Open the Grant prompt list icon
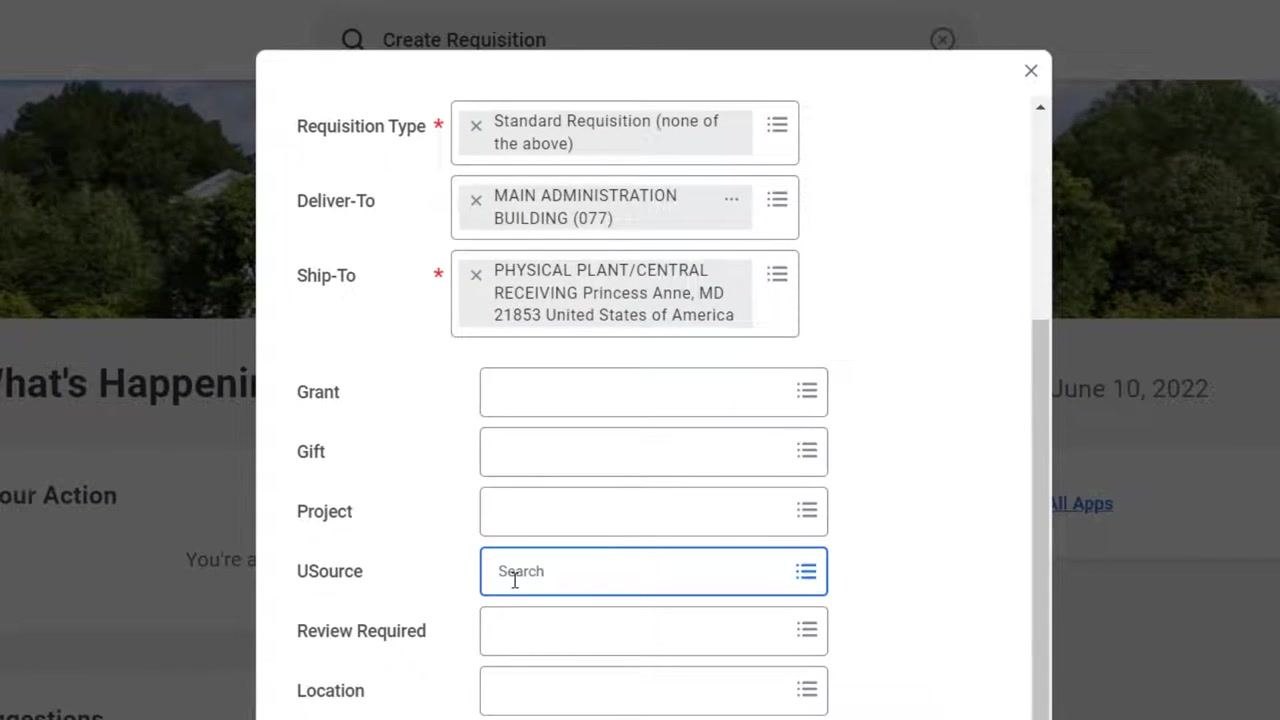Image resolution: width=1280 pixels, height=720 pixels. click(807, 391)
